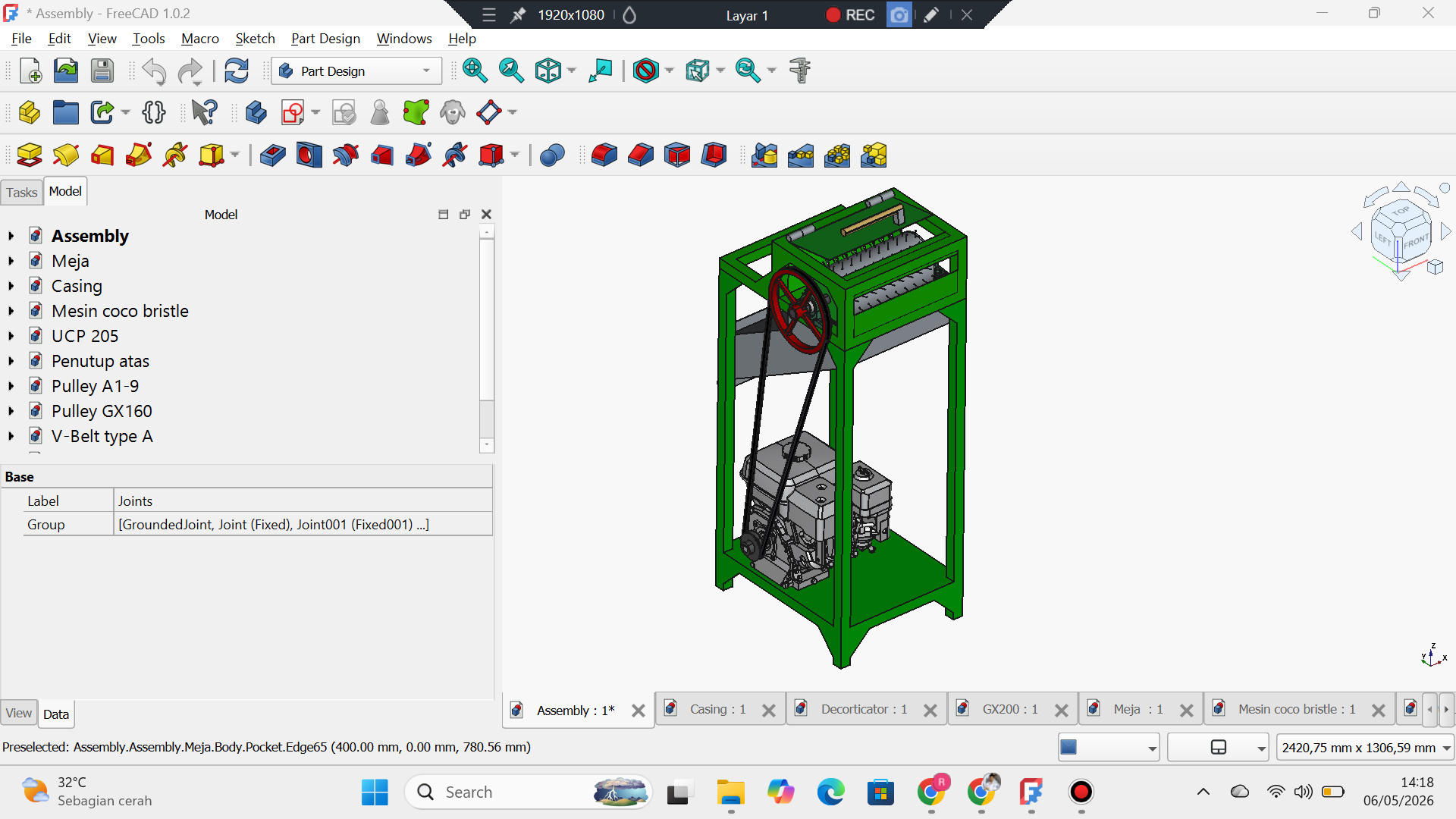
Task: Switch to the Casing : 1 document tab
Action: tap(718, 709)
